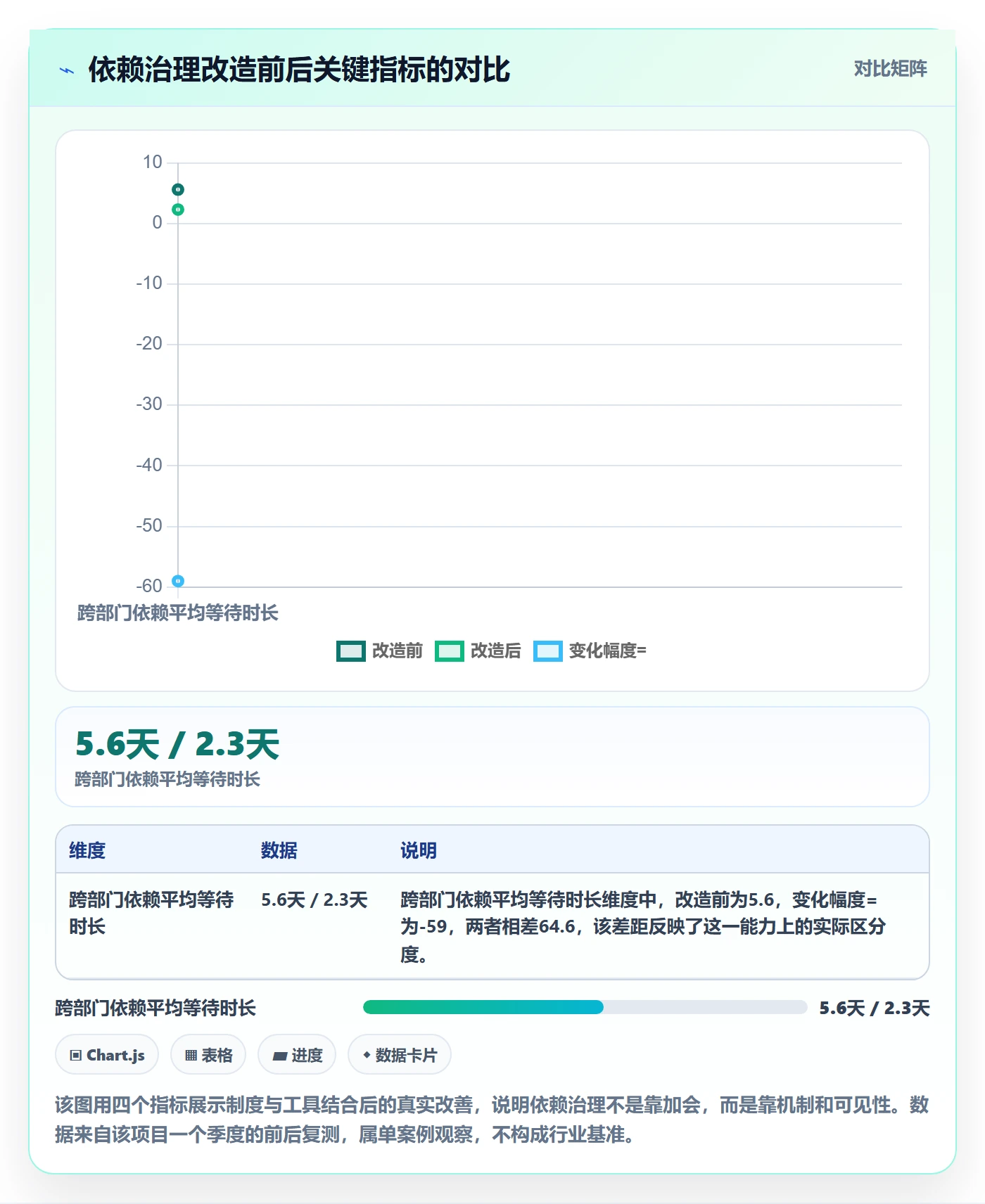Click the lightning bolt icon beside the title
985x1204 pixels.
(x=67, y=70)
